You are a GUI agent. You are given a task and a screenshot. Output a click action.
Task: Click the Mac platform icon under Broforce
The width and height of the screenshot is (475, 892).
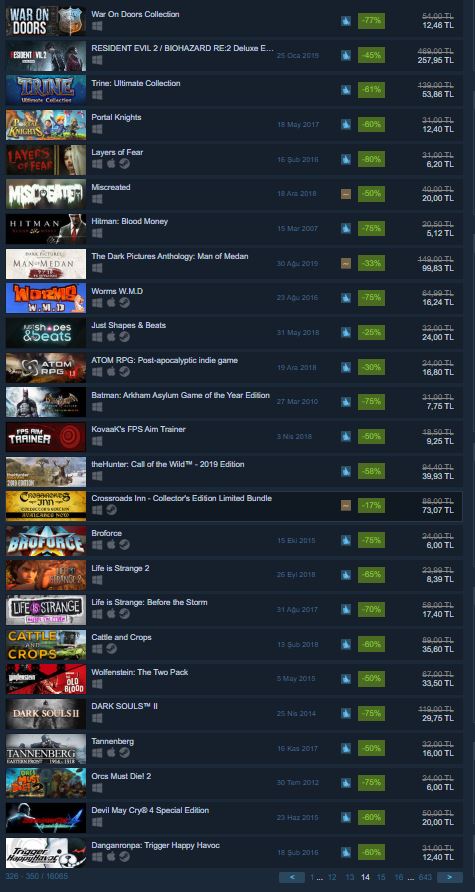111,545
